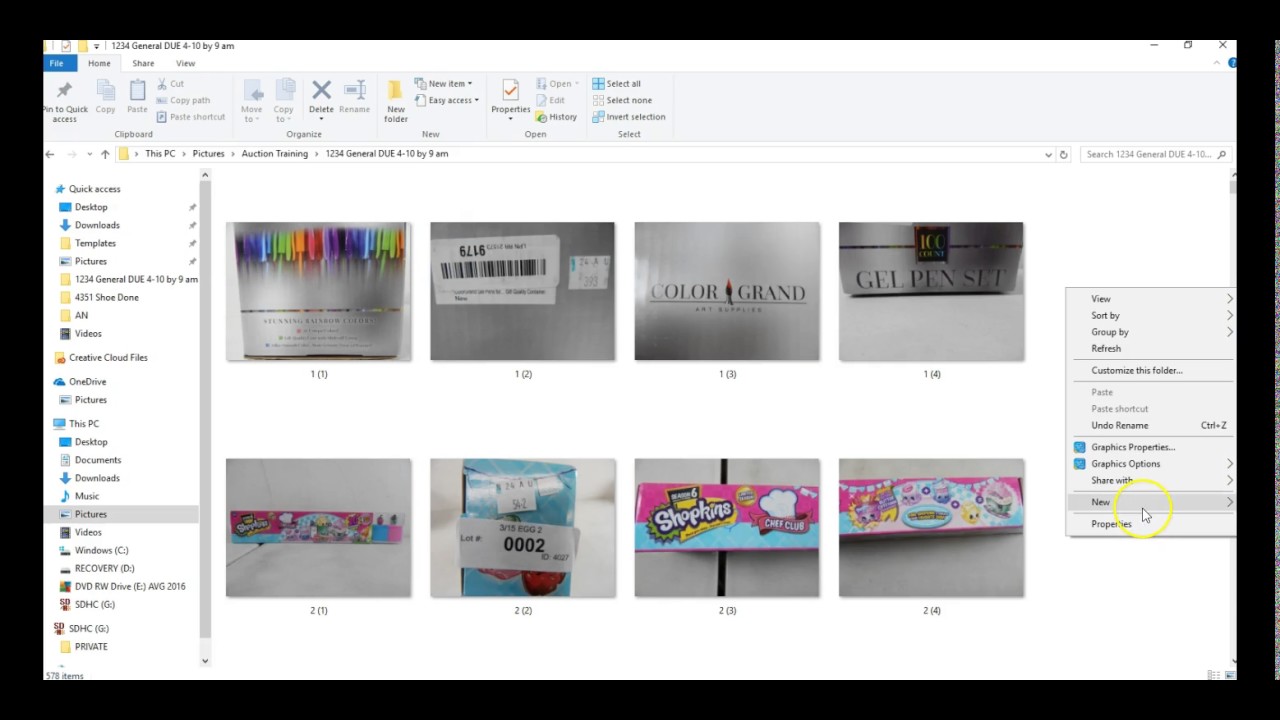The width and height of the screenshot is (1280, 720).
Task: Choose Undo Rename in context menu
Action: [x=1152, y=425]
